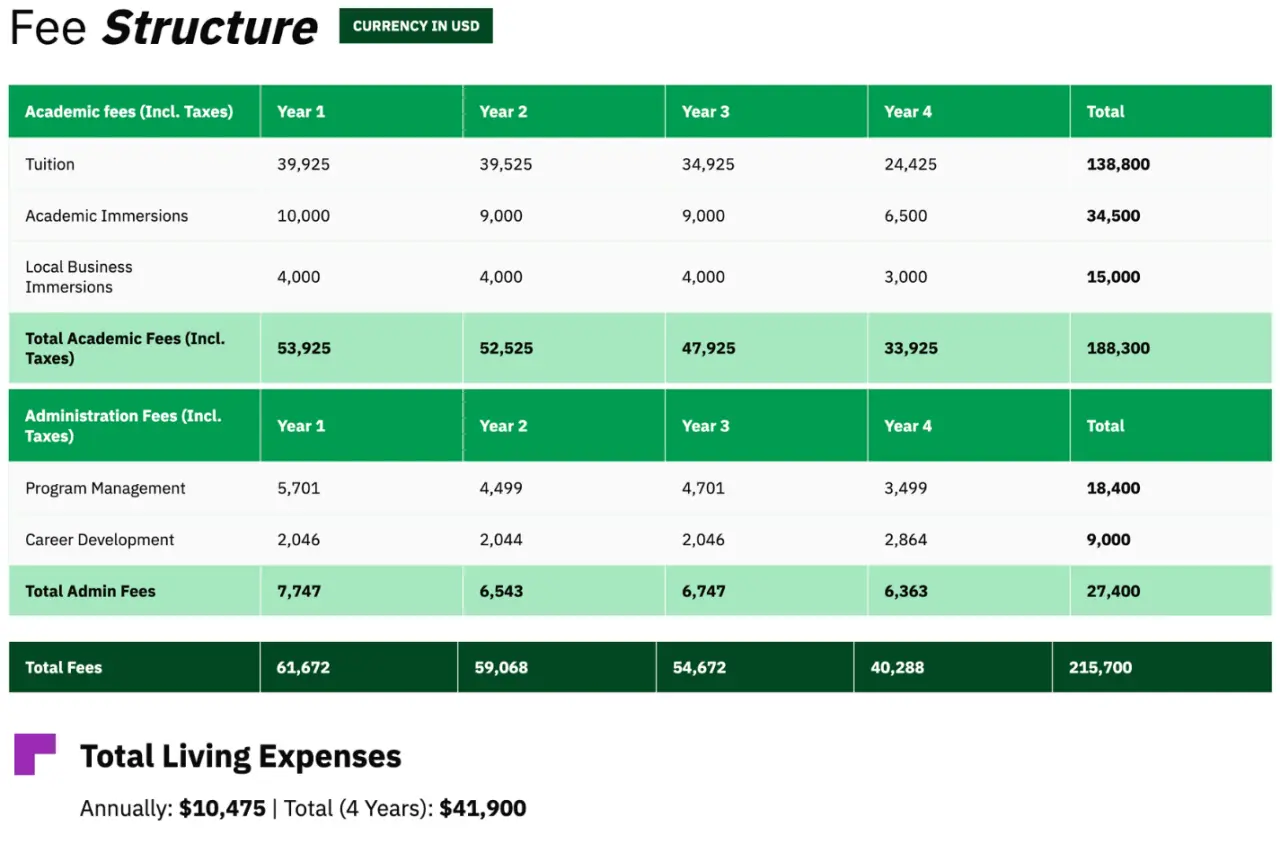This screenshot has width=1280, height=862.
Task: Select the Career Development row label
Action: click(x=100, y=540)
